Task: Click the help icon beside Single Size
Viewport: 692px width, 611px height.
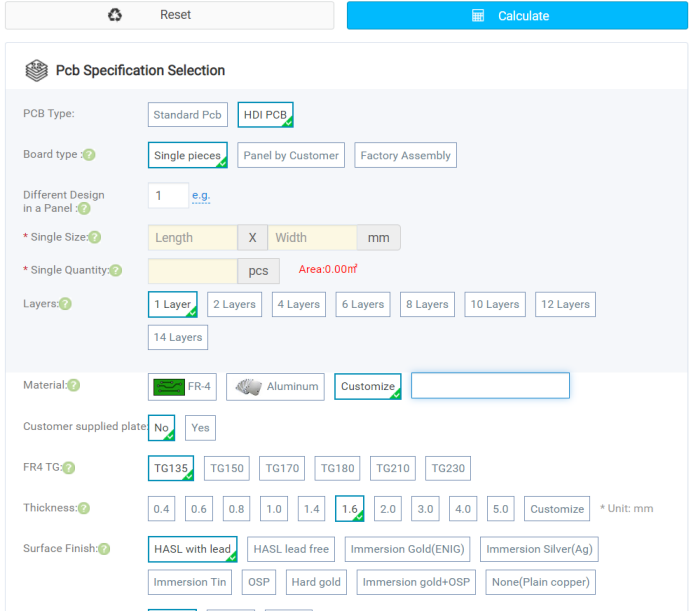Action: click(x=95, y=238)
